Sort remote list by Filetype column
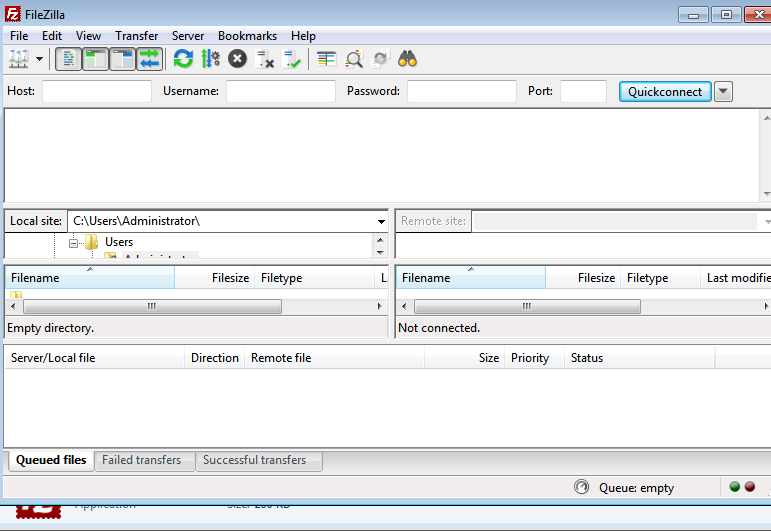Viewport: 771px width, 531px height. pos(660,278)
